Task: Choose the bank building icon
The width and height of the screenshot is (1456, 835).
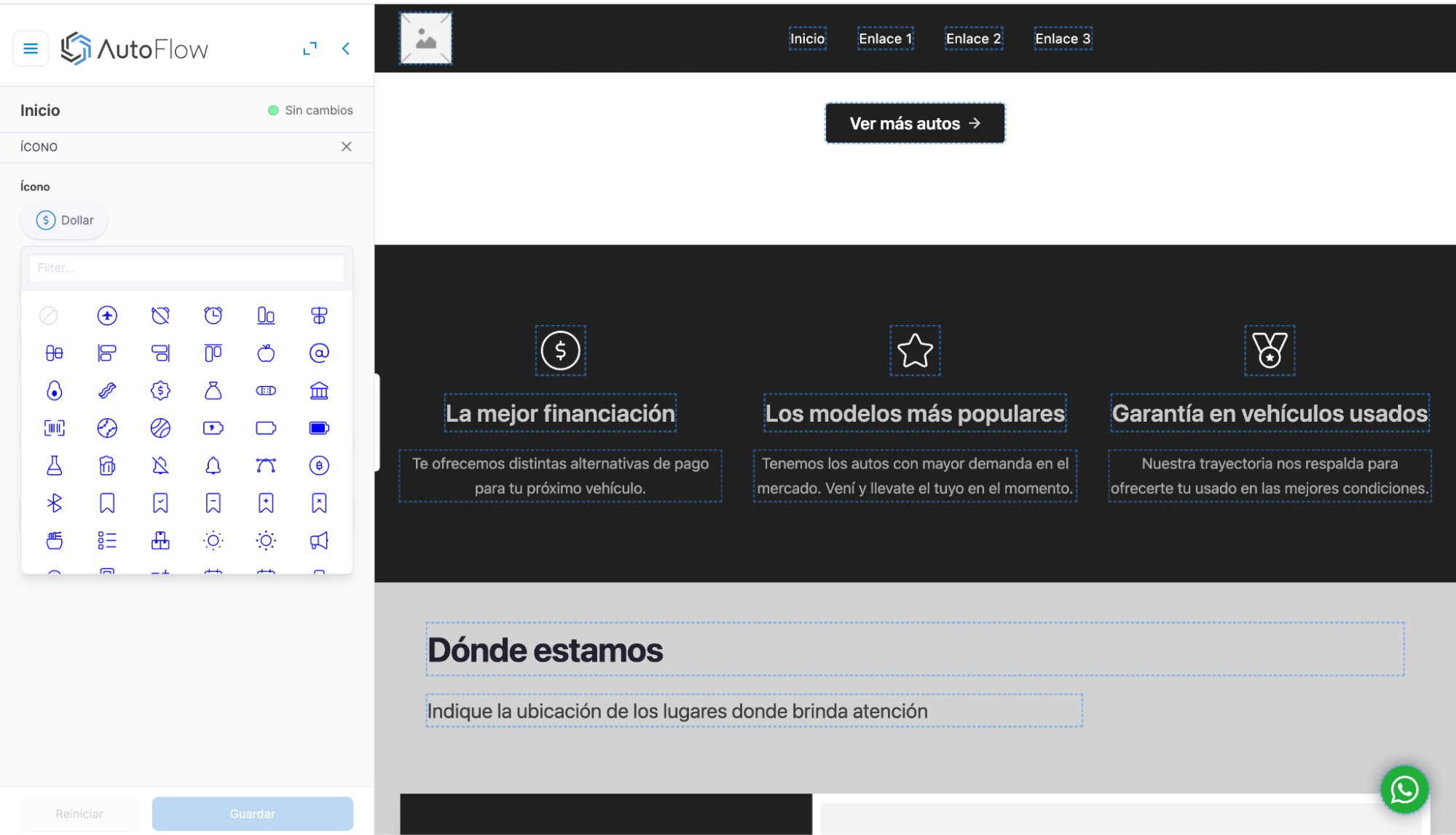Action: point(319,391)
